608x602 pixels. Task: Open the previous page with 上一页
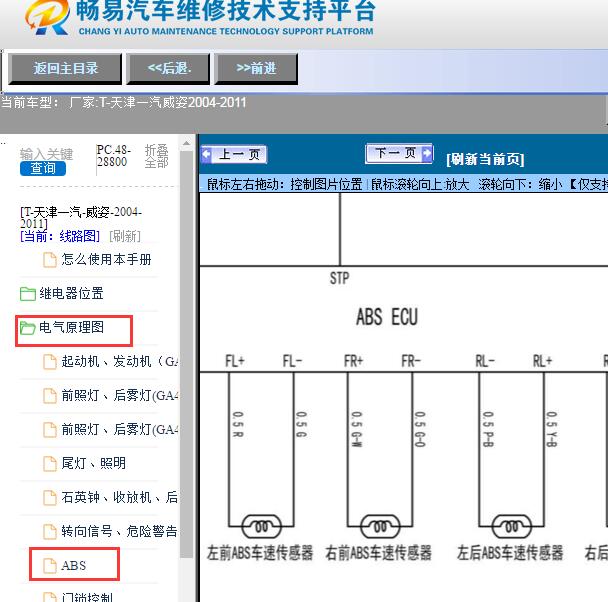pos(234,154)
